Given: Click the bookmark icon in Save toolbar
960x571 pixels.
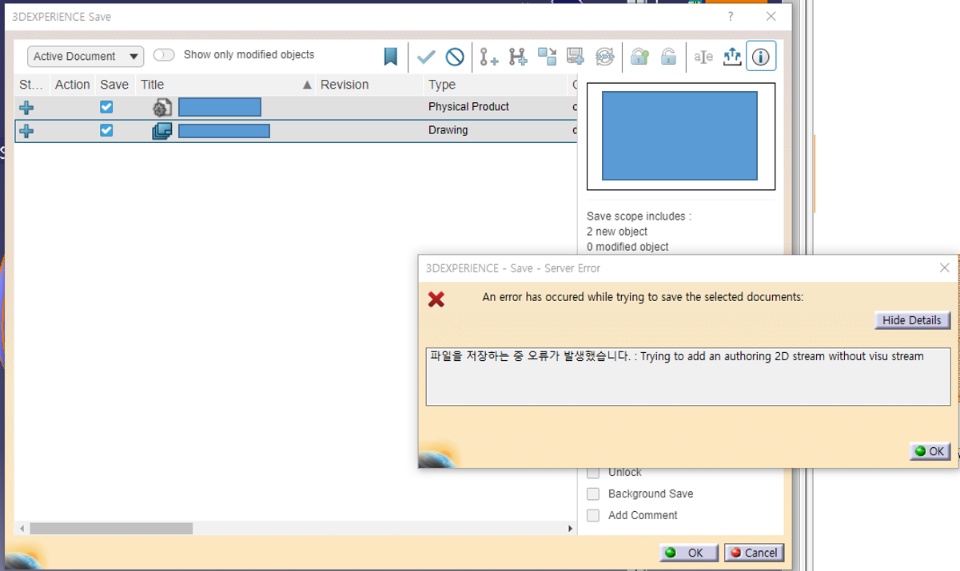Looking at the screenshot, I should [x=390, y=57].
